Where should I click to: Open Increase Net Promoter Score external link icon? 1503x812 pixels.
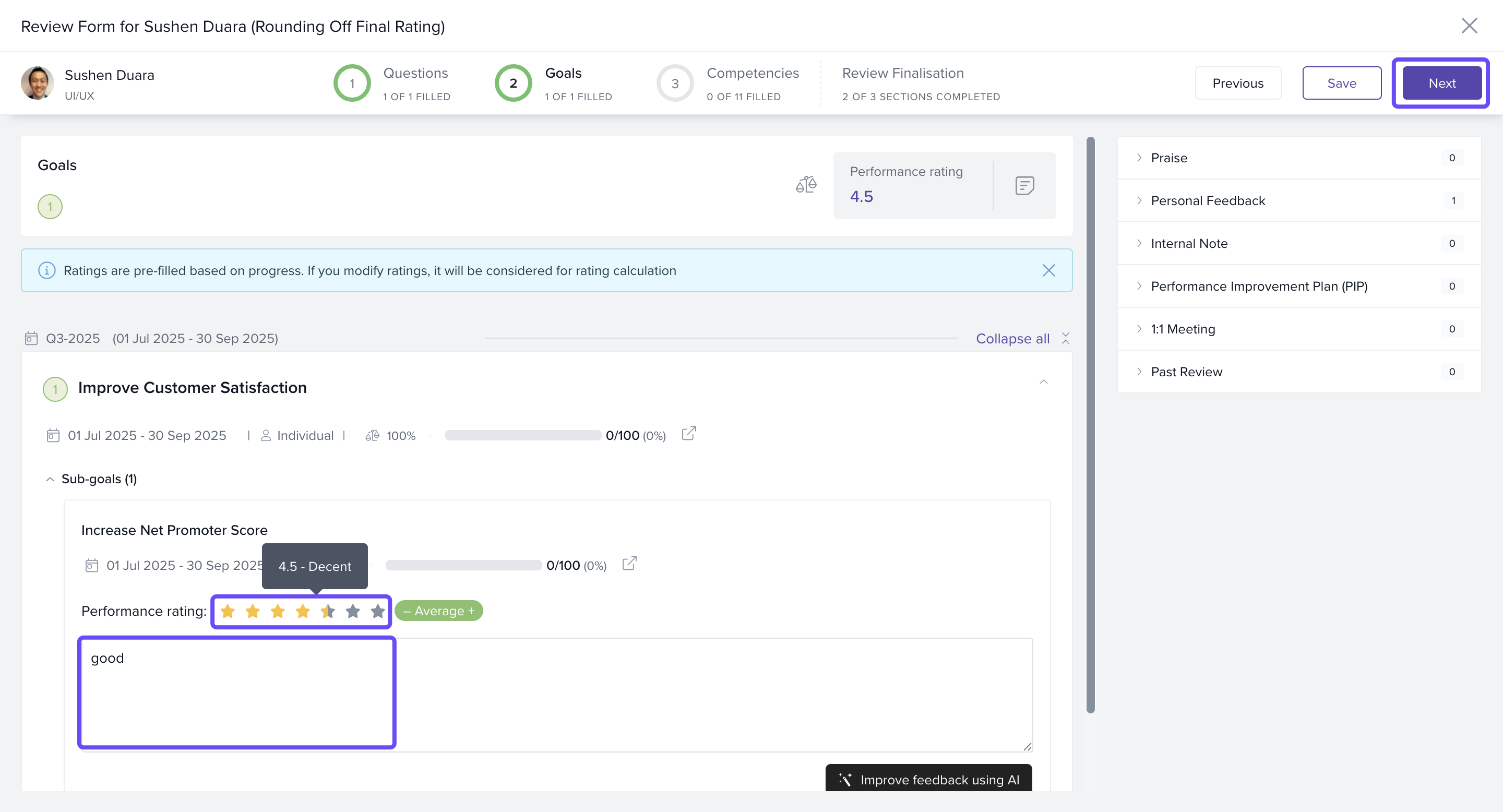[629, 564]
